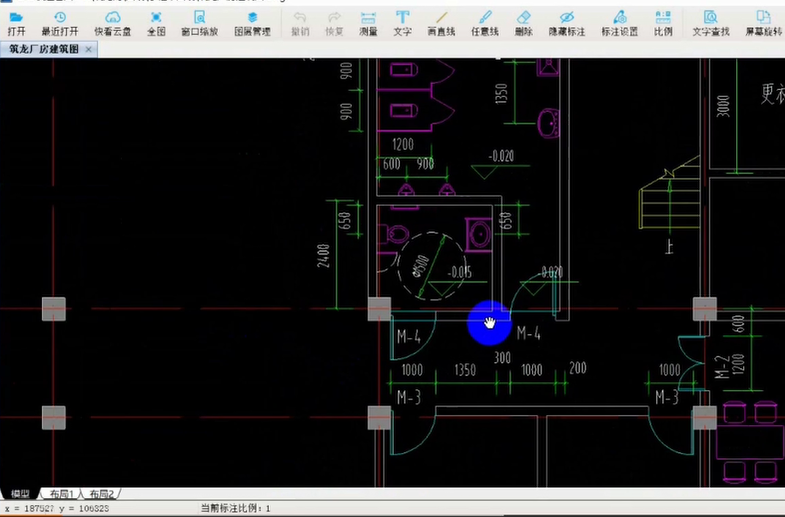The width and height of the screenshot is (785, 517).
Task: Open a drawing file with 打开
Action: pyautogui.click(x=16, y=24)
